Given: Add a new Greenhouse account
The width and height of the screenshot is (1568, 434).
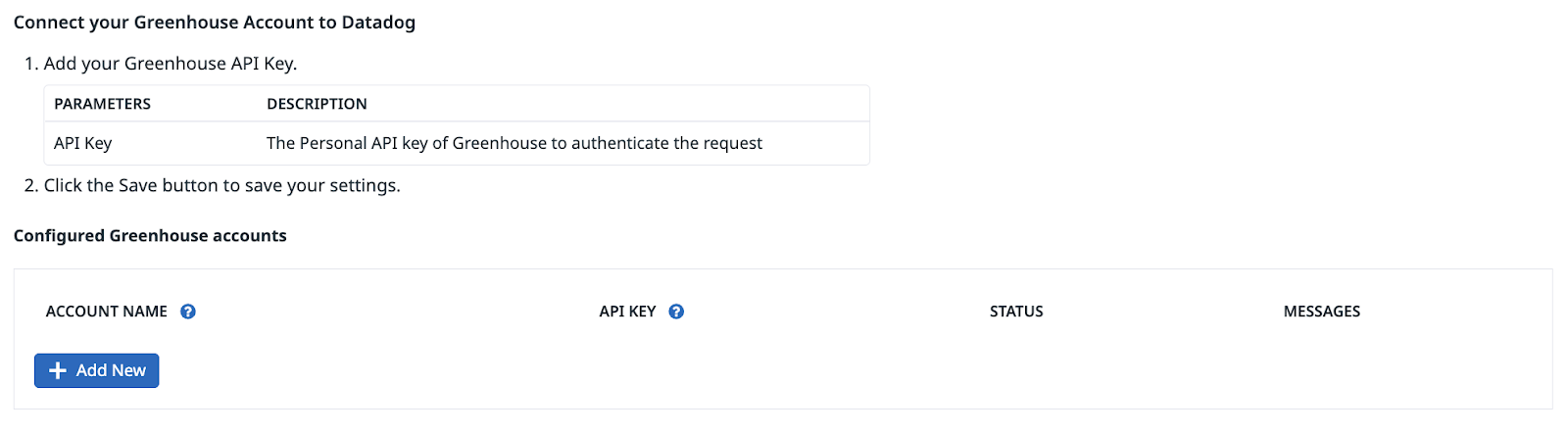Looking at the screenshot, I should (96, 370).
